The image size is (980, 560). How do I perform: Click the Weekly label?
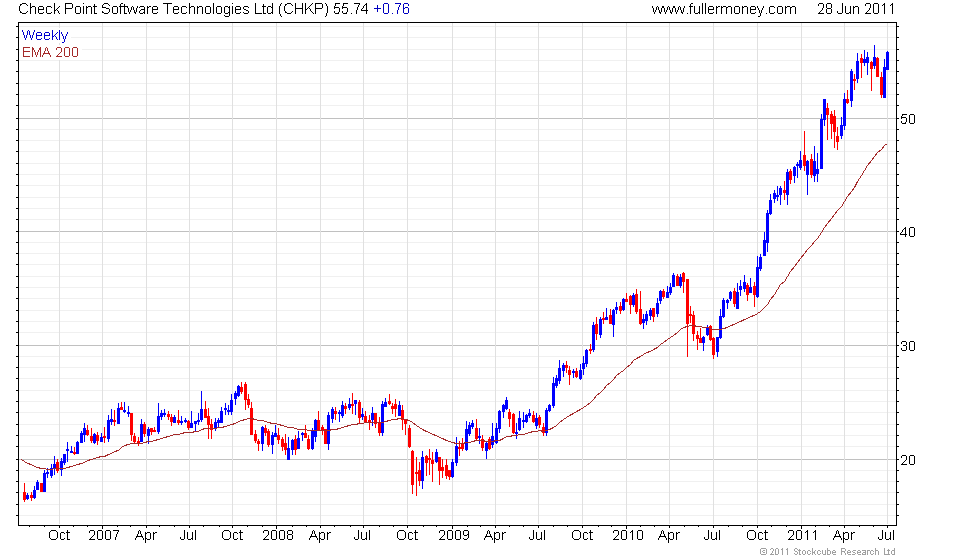point(44,36)
